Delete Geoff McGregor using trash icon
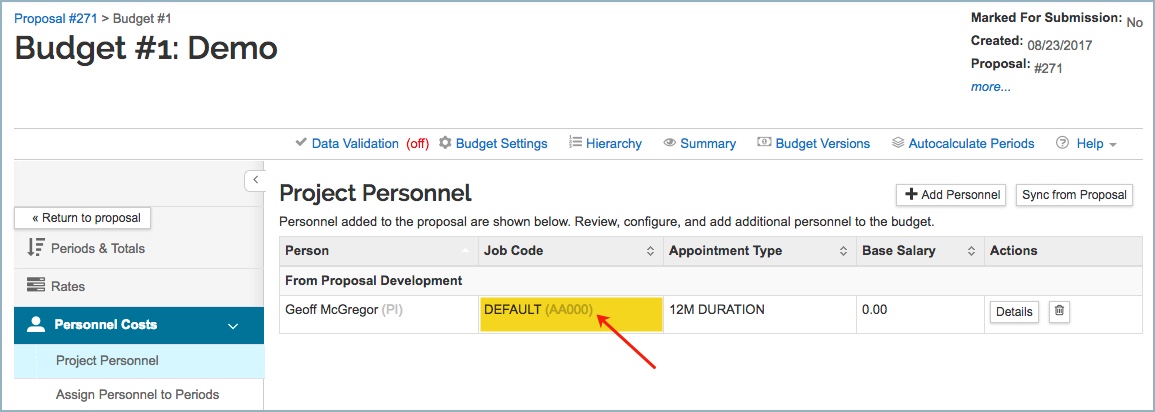 [x=1060, y=311]
